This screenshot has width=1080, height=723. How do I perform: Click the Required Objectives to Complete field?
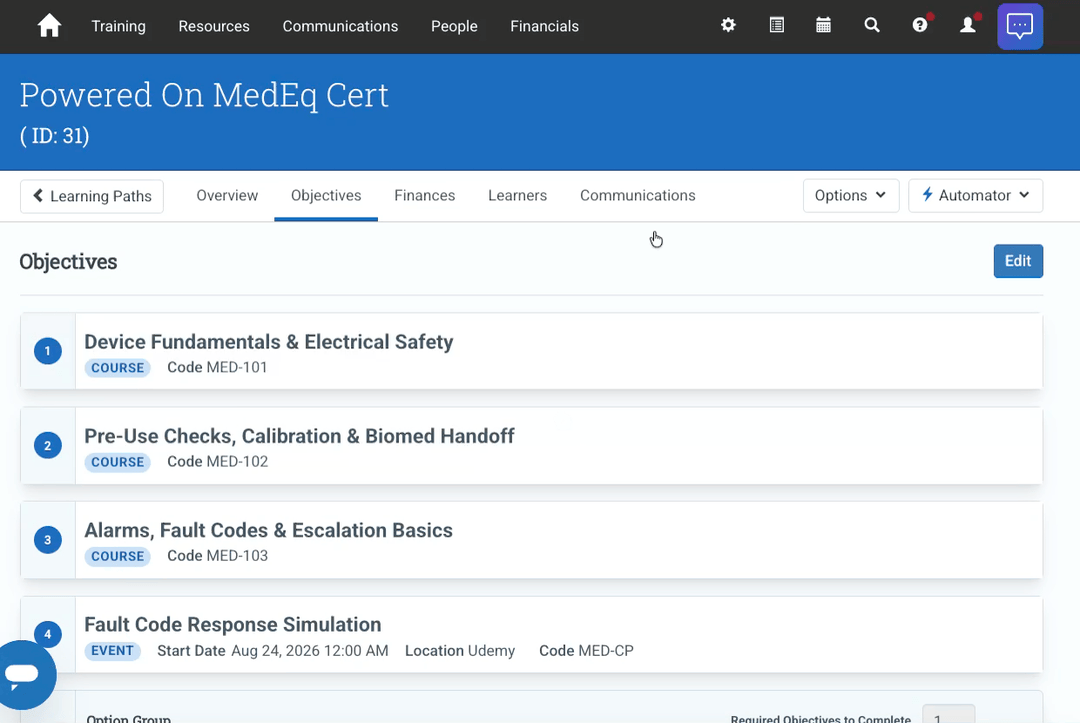(x=948, y=715)
